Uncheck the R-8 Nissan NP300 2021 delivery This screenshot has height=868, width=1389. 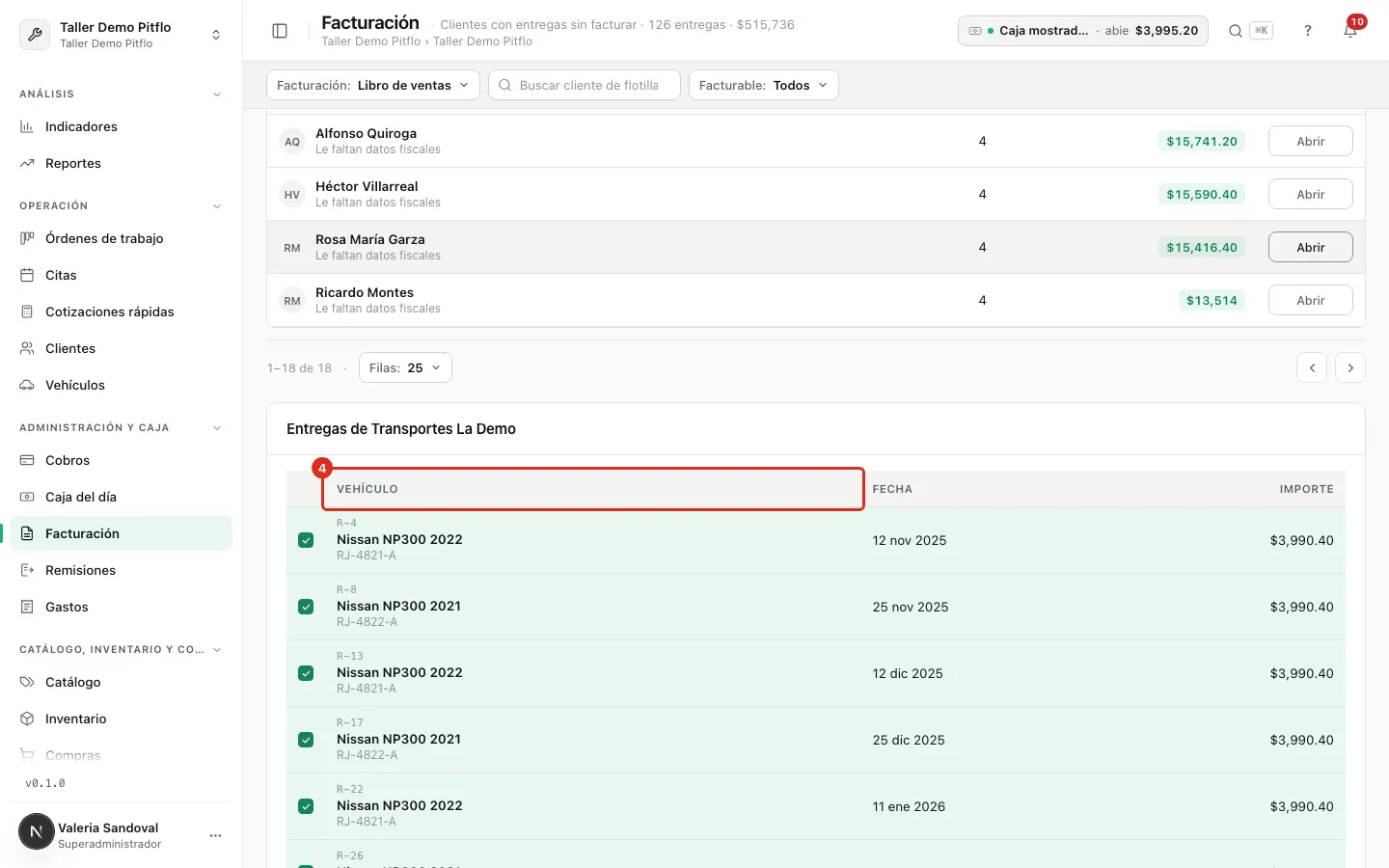(x=306, y=607)
